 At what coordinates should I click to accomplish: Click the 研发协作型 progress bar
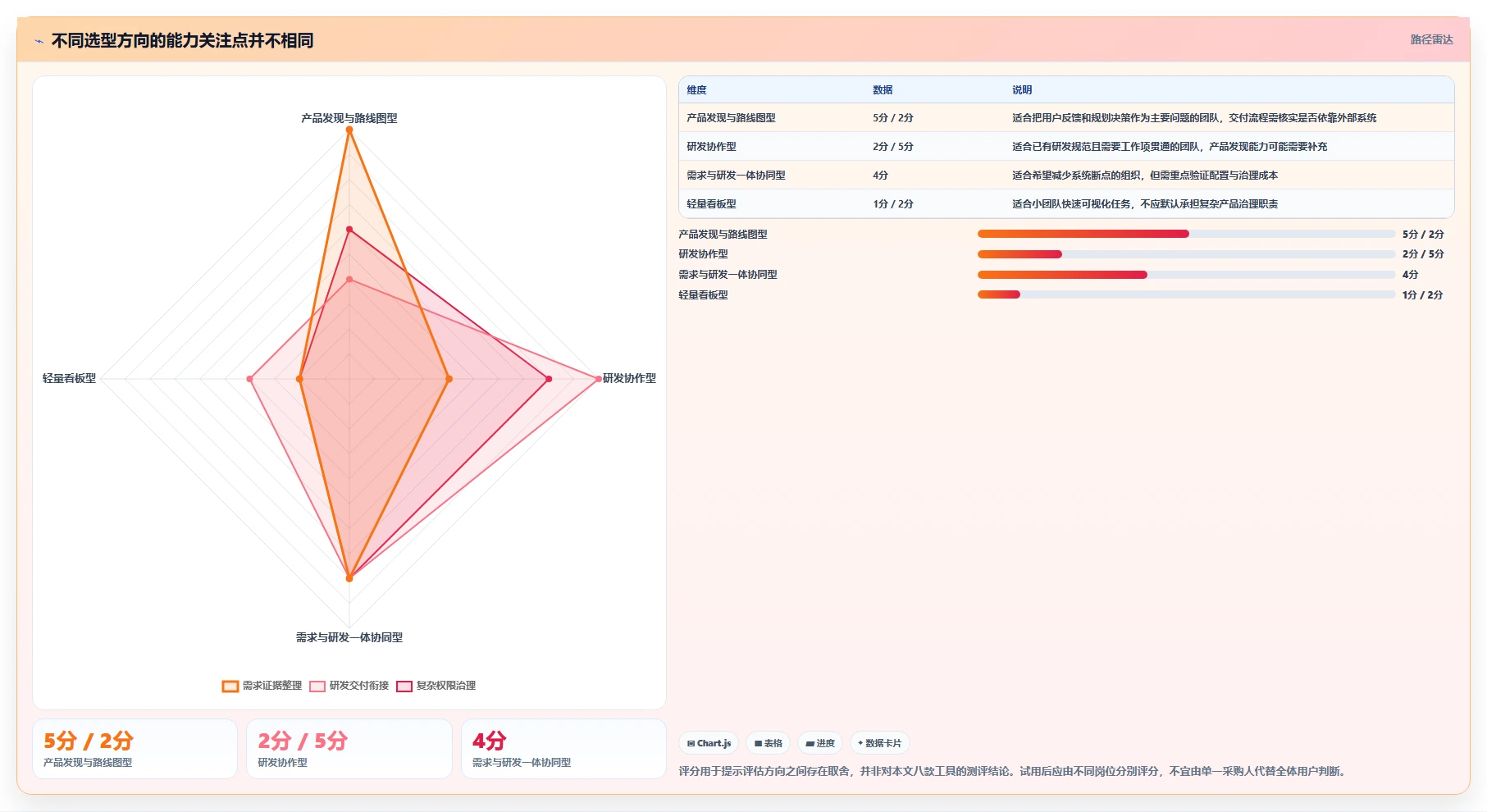[x=1186, y=254]
